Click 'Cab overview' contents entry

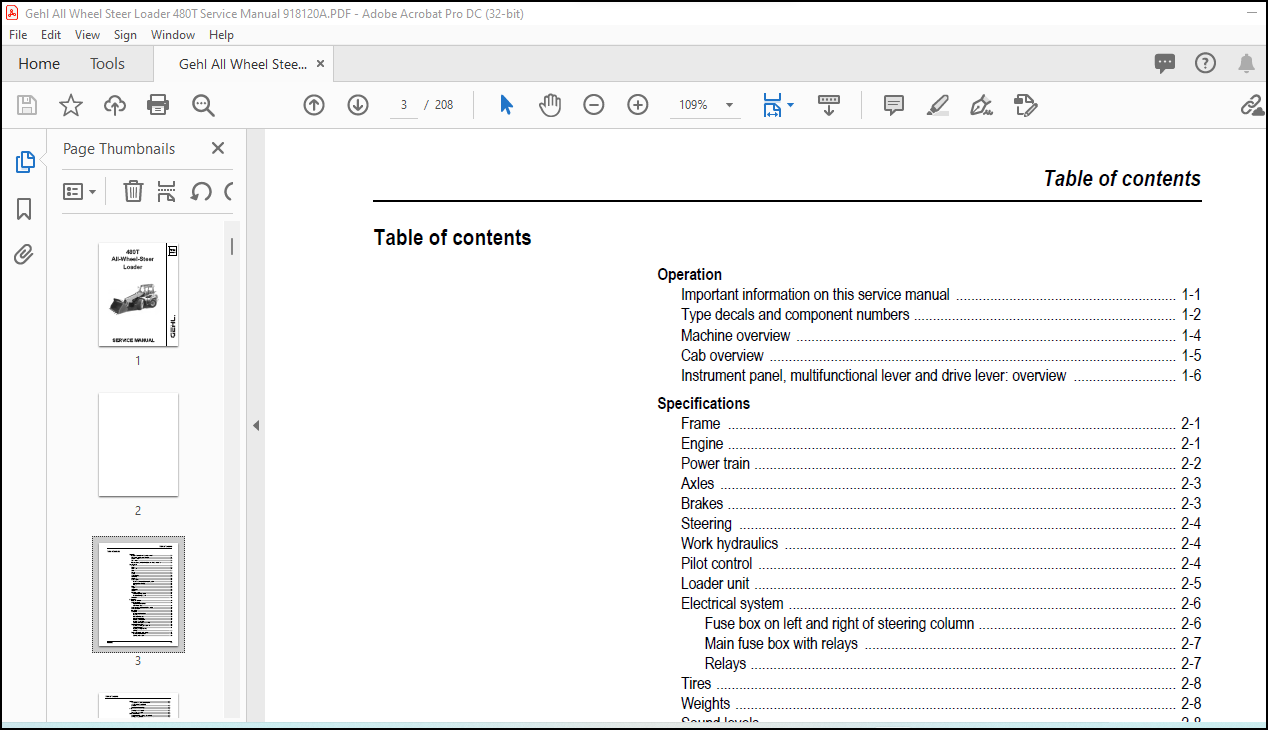tap(722, 355)
